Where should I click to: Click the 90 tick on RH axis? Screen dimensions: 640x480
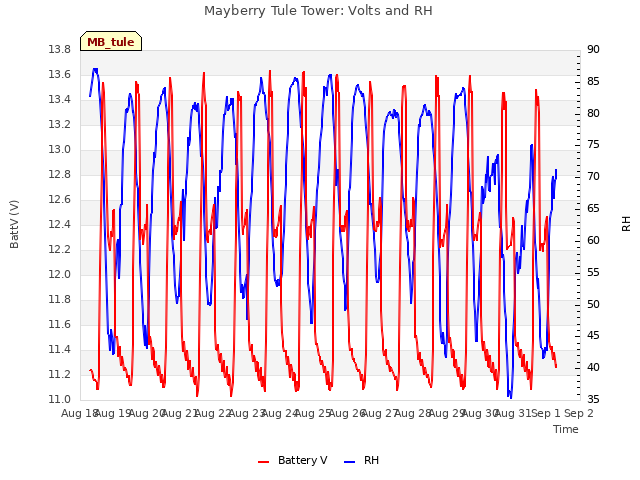point(593,49)
